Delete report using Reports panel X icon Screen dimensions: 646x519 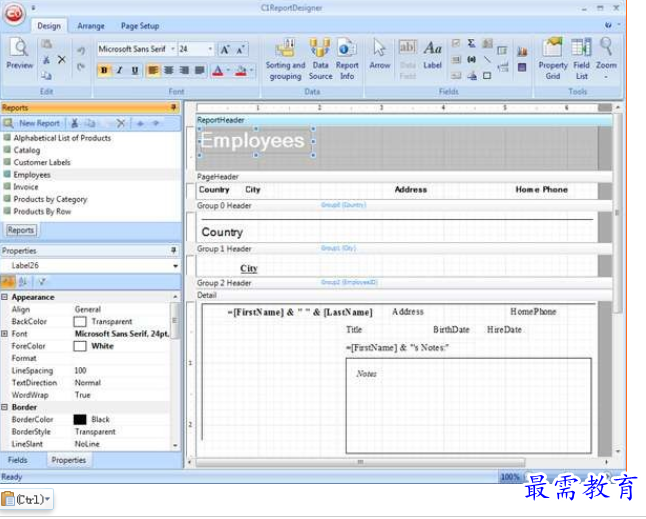click(x=120, y=123)
